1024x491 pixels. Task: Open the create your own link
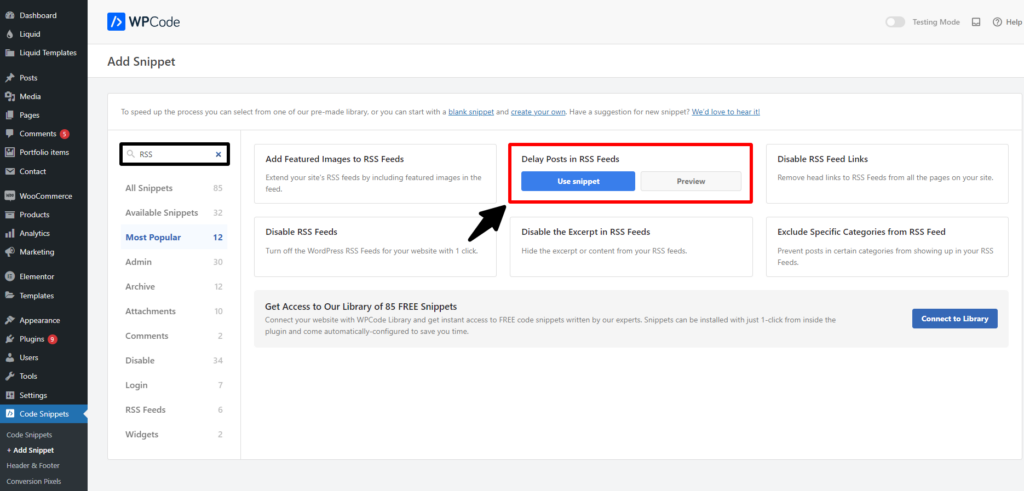538,112
